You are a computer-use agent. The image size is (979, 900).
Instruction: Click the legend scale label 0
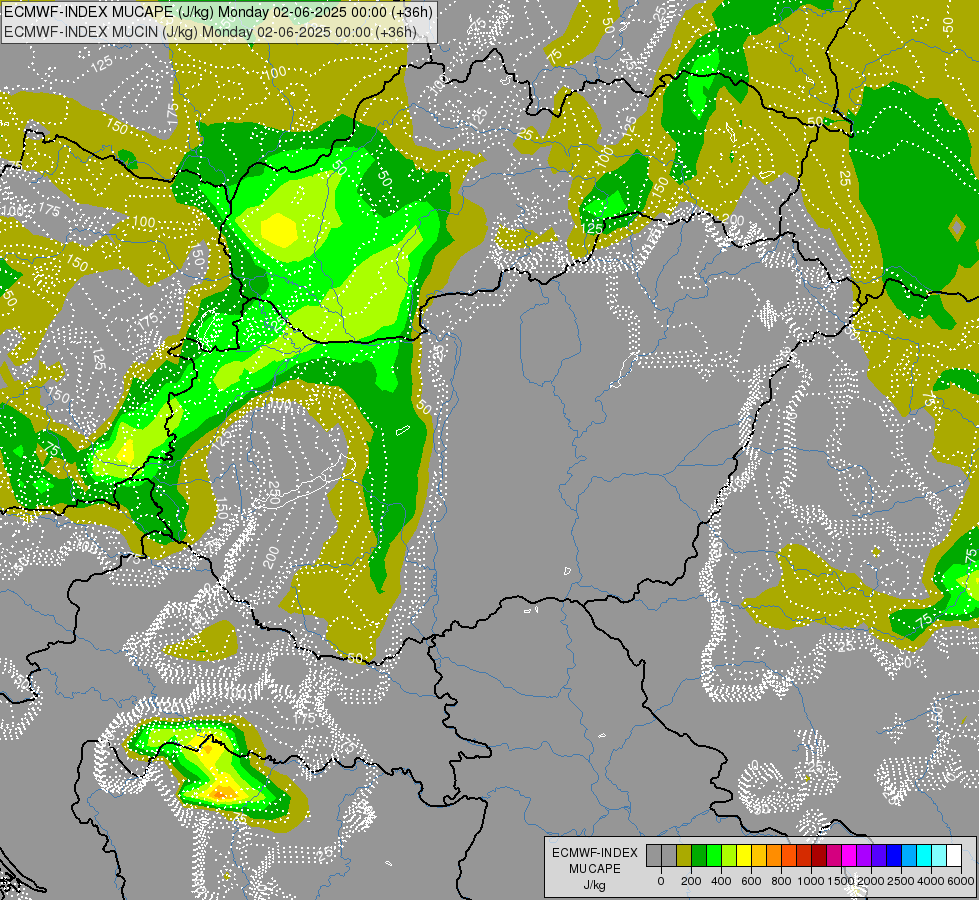click(661, 881)
